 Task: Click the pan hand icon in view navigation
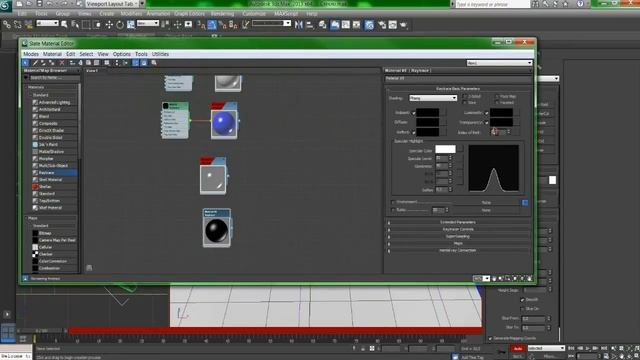pyautogui.click(x=494, y=279)
